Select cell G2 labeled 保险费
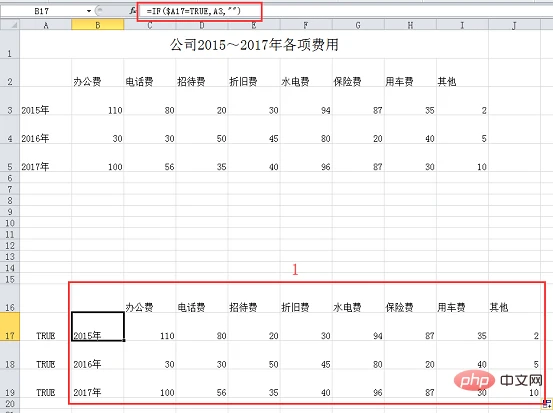This screenshot has height=413, width=553. coord(358,73)
